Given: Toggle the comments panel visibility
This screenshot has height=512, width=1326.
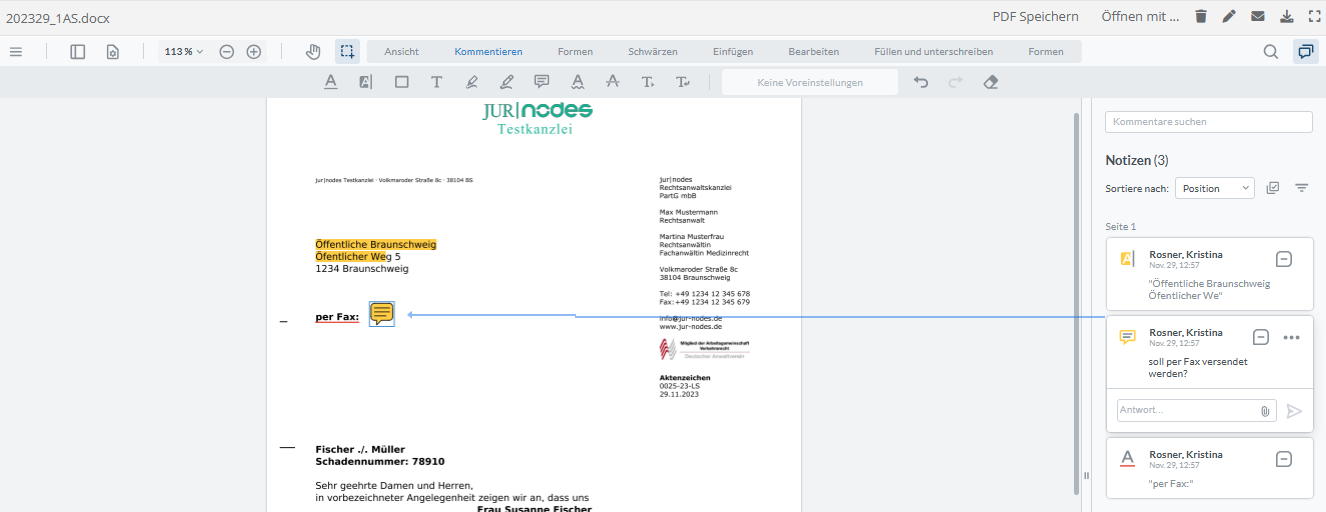Looking at the screenshot, I should (1304, 52).
